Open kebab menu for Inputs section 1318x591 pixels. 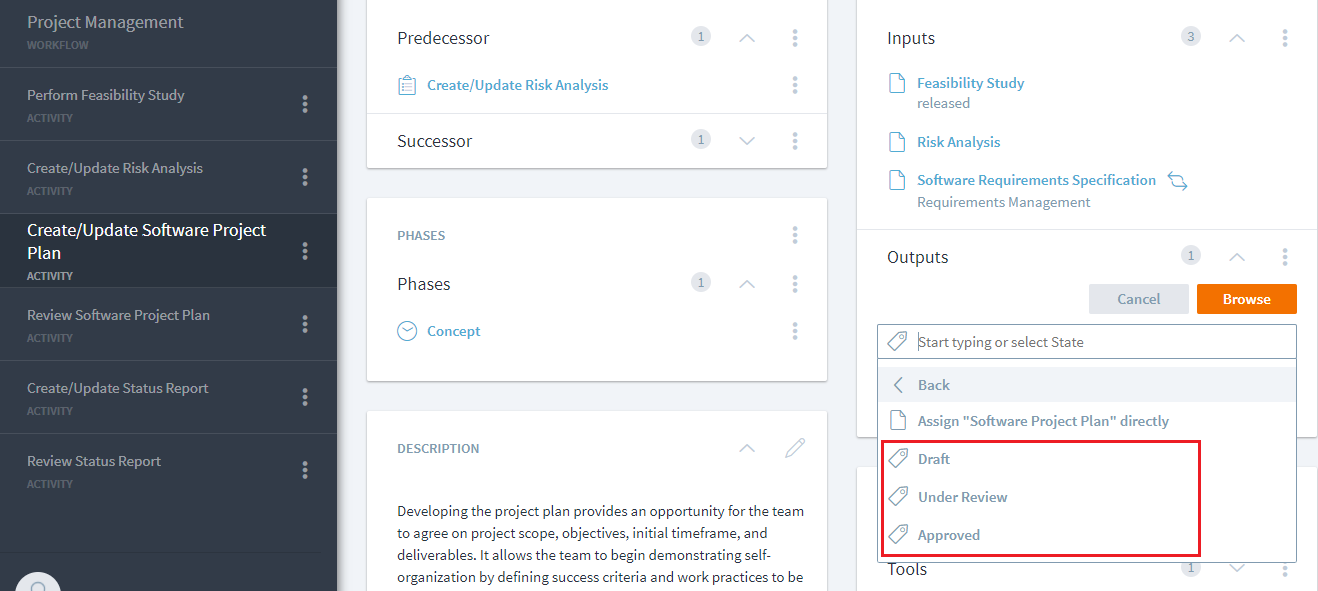pyautogui.click(x=1285, y=38)
